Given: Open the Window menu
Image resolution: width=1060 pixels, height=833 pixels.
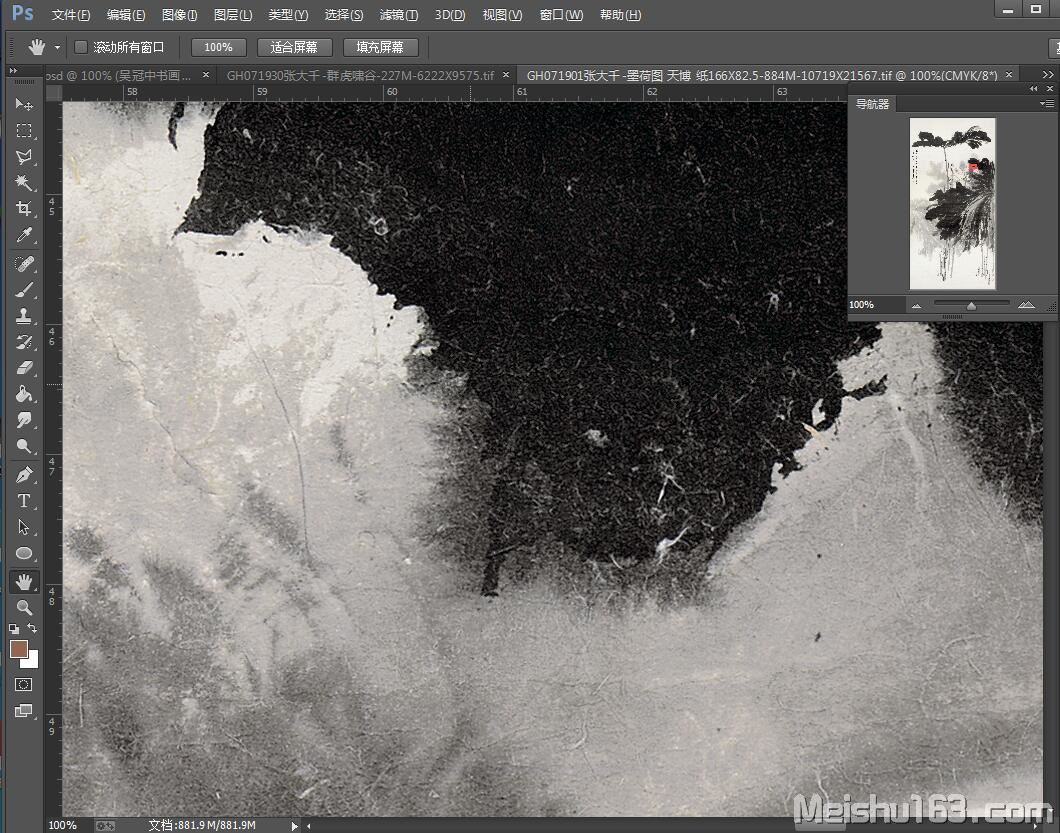Looking at the screenshot, I should point(561,14).
